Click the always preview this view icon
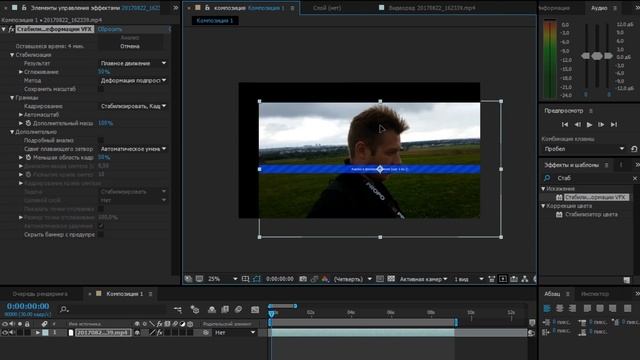 (188, 279)
